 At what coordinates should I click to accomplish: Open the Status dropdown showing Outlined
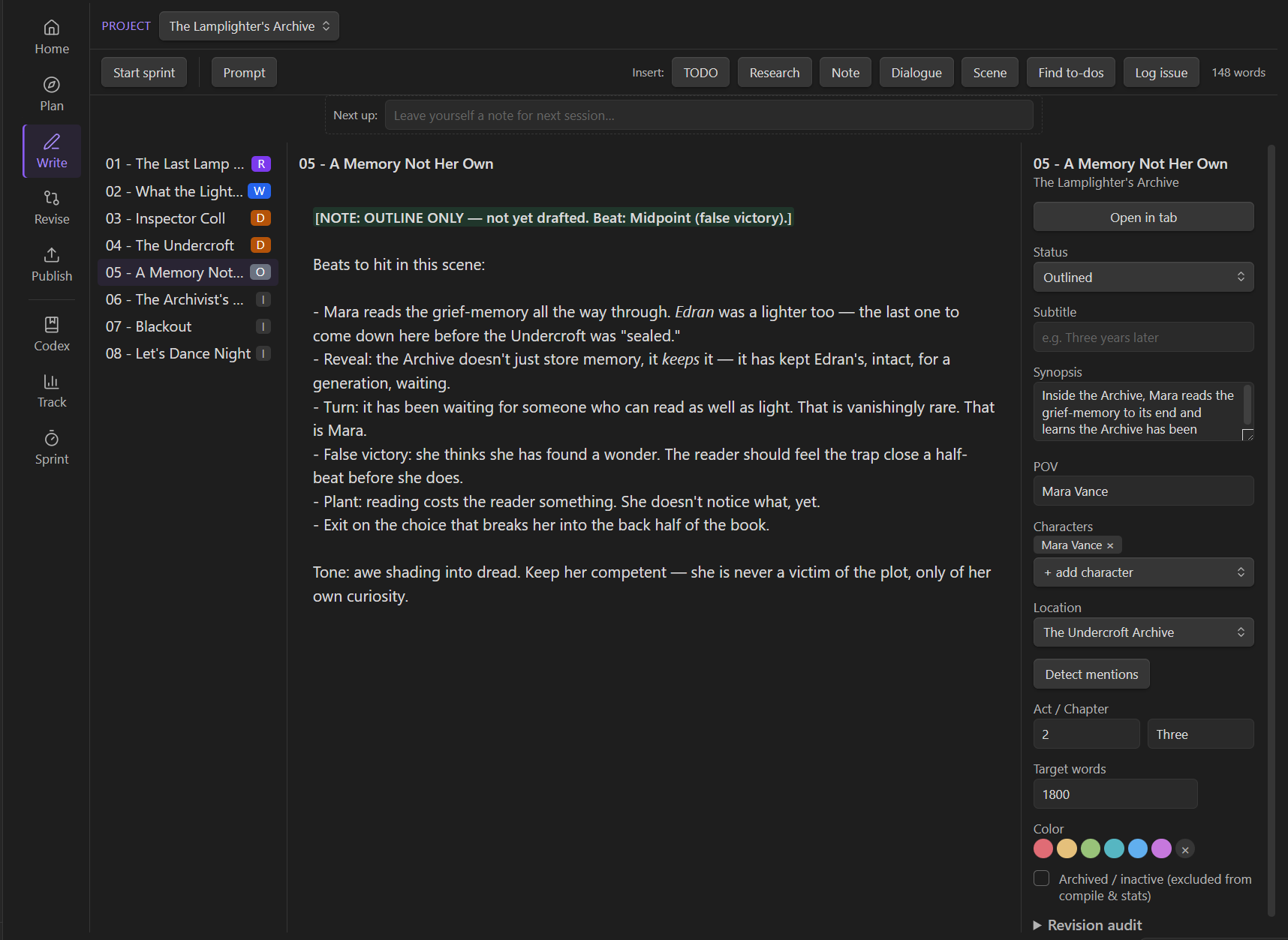[1144, 278]
